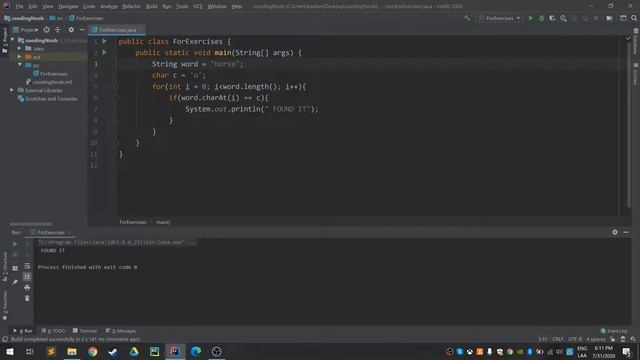Screen dimensions: 640x360
Task: Open the Refactor menu
Action: point(131,6)
